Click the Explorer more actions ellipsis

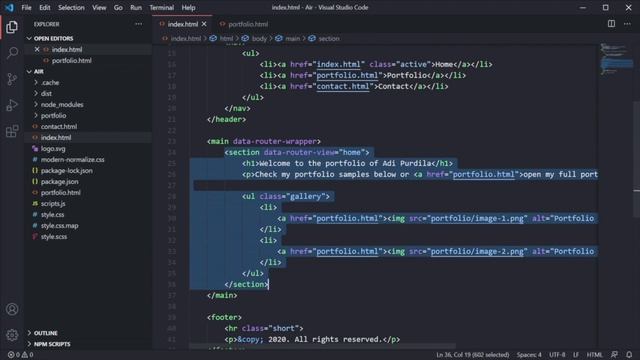tap(138, 24)
